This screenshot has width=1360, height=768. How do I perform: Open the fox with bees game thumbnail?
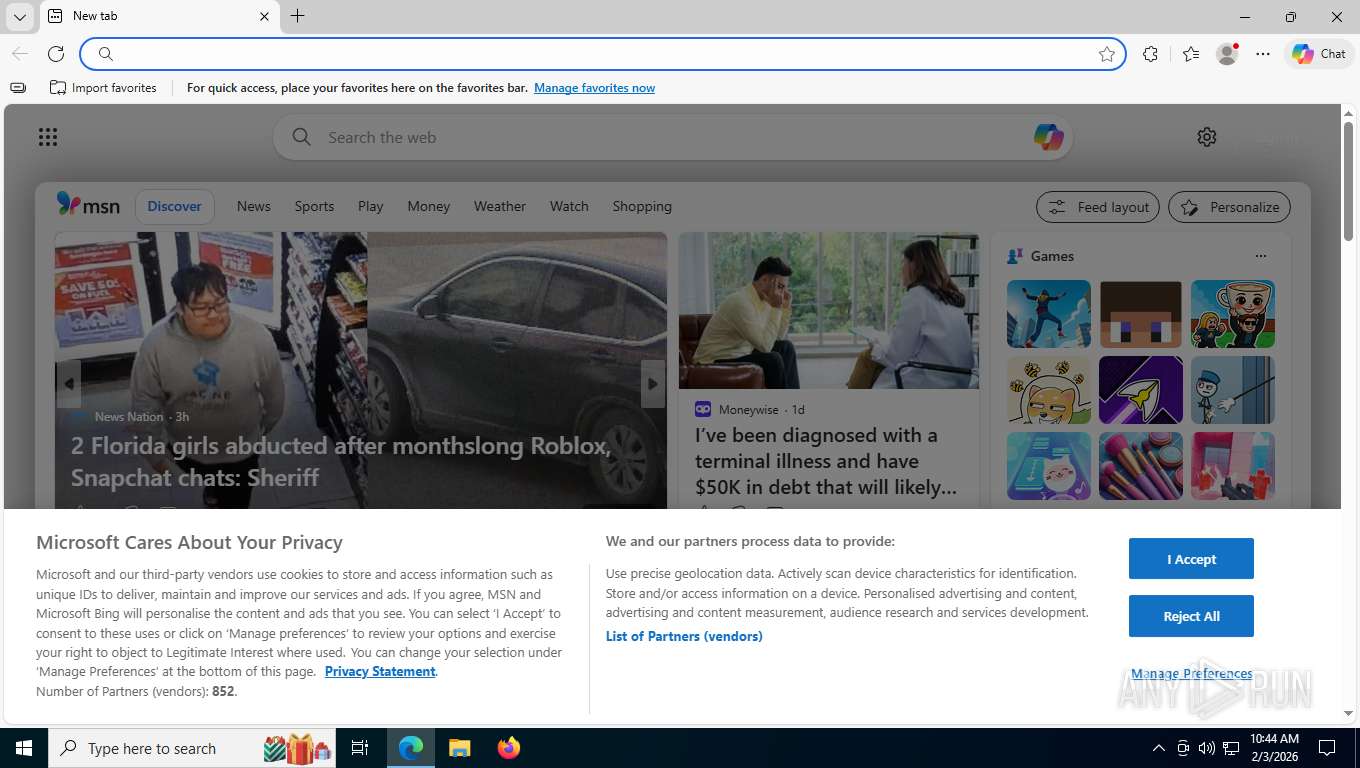coord(1049,390)
